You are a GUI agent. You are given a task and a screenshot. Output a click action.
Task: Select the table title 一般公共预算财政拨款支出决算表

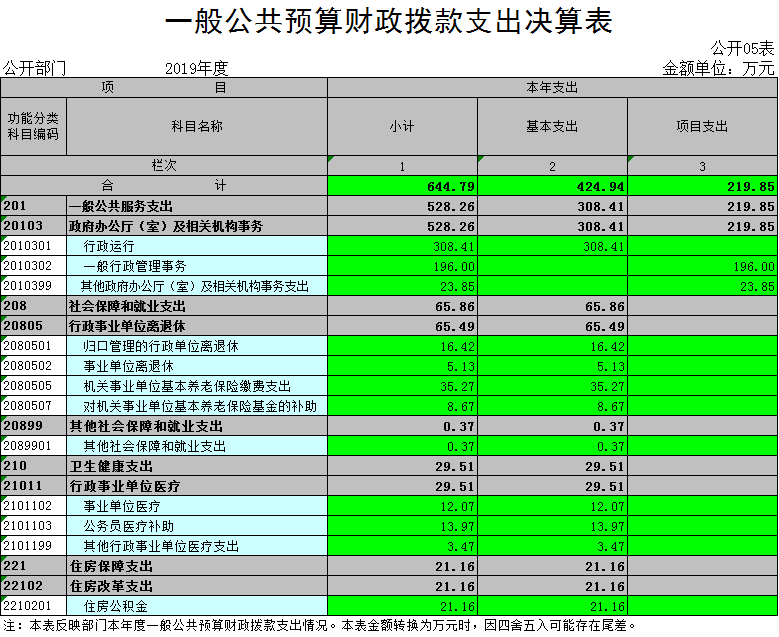pos(388,21)
